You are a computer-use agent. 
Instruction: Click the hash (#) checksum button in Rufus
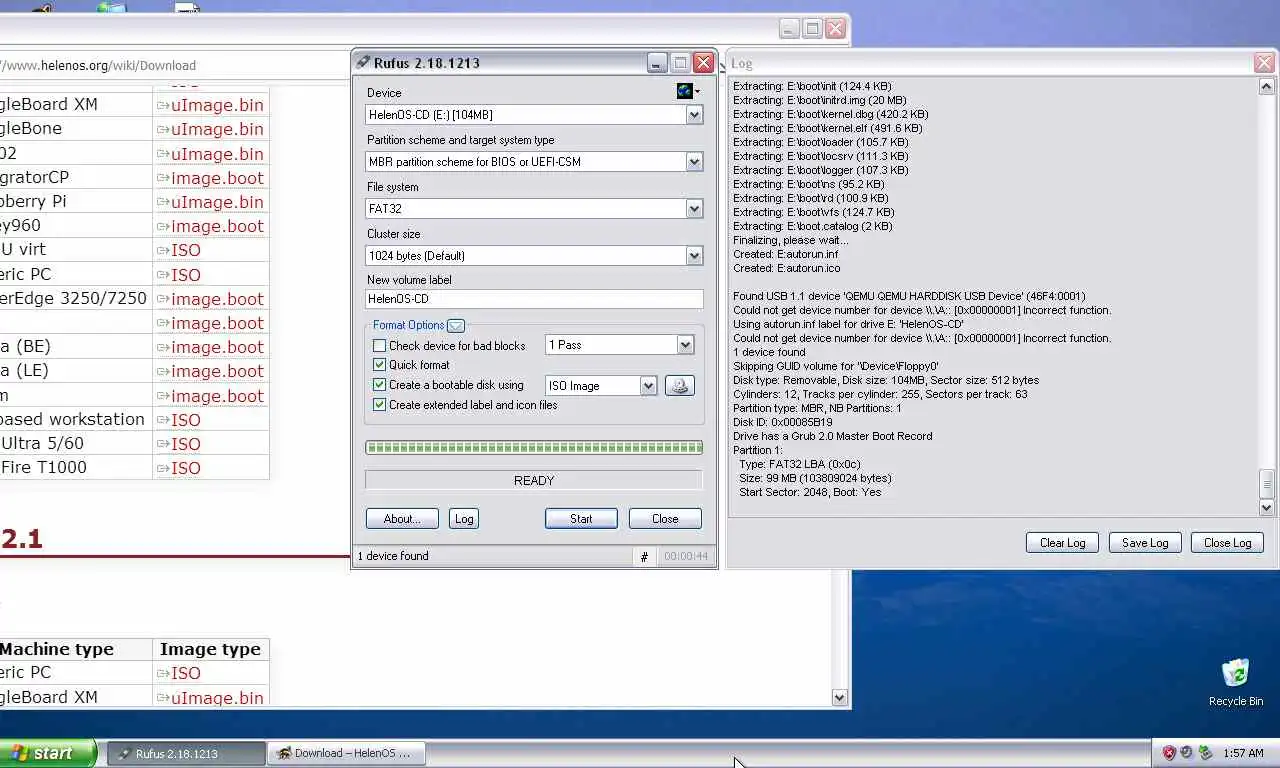pos(644,557)
